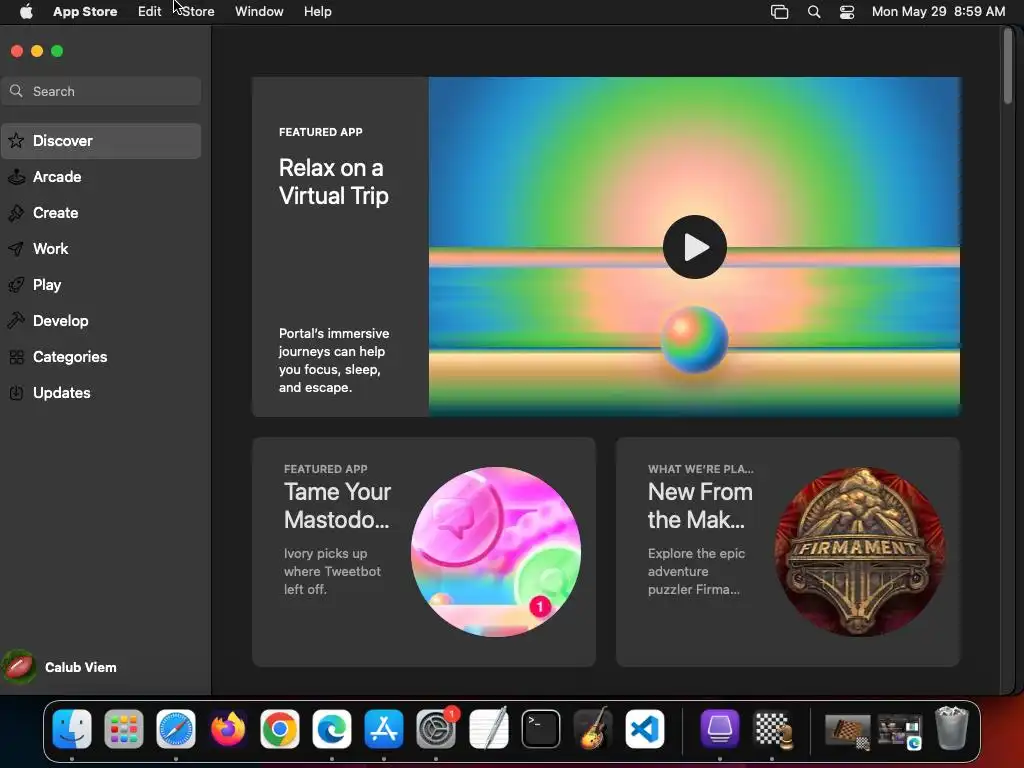Viewport: 1024px width, 768px height.
Task: Click the grid icon beside Categories
Action: 16,357
